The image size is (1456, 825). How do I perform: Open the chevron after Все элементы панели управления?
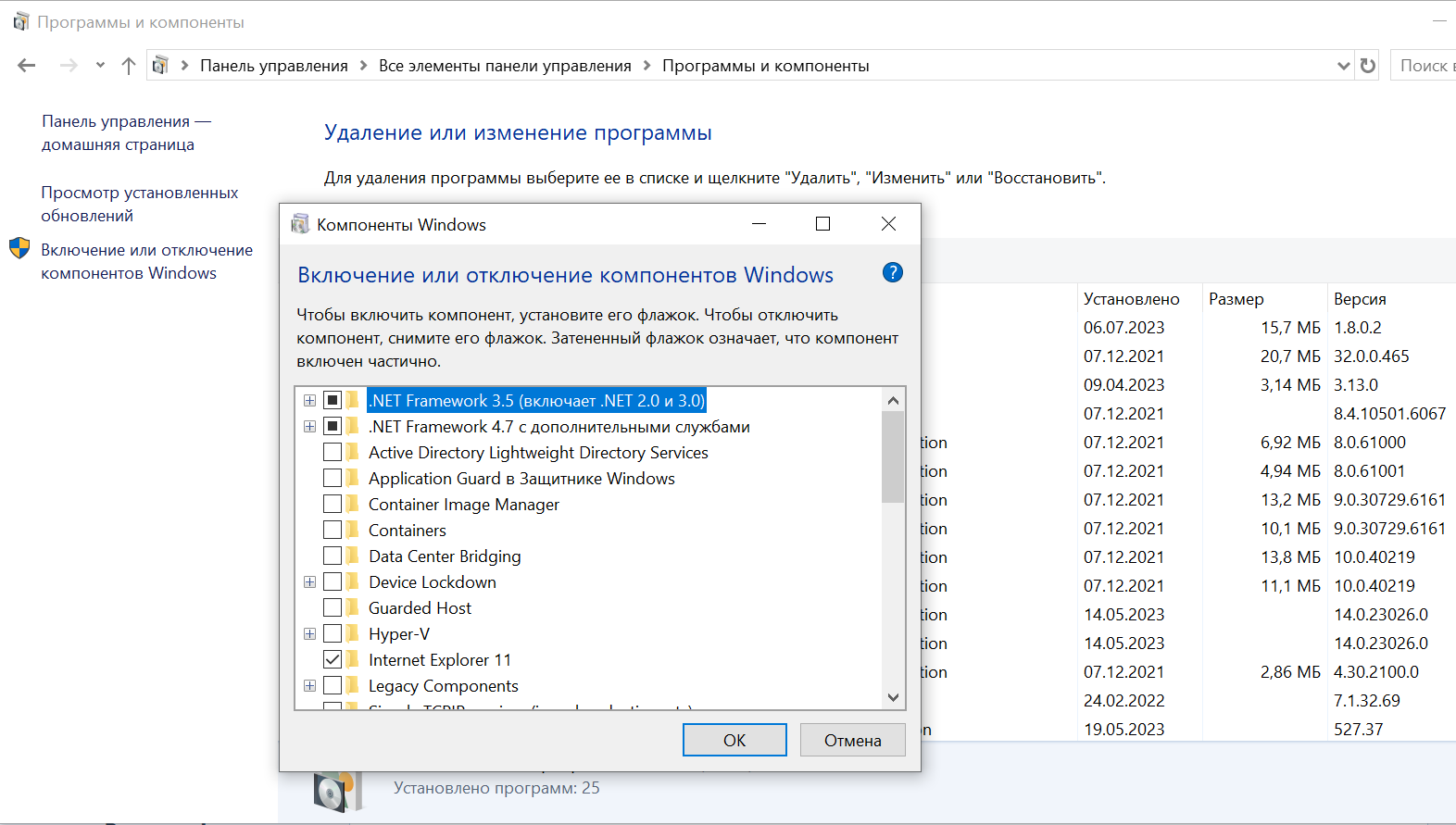coord(646,66)
